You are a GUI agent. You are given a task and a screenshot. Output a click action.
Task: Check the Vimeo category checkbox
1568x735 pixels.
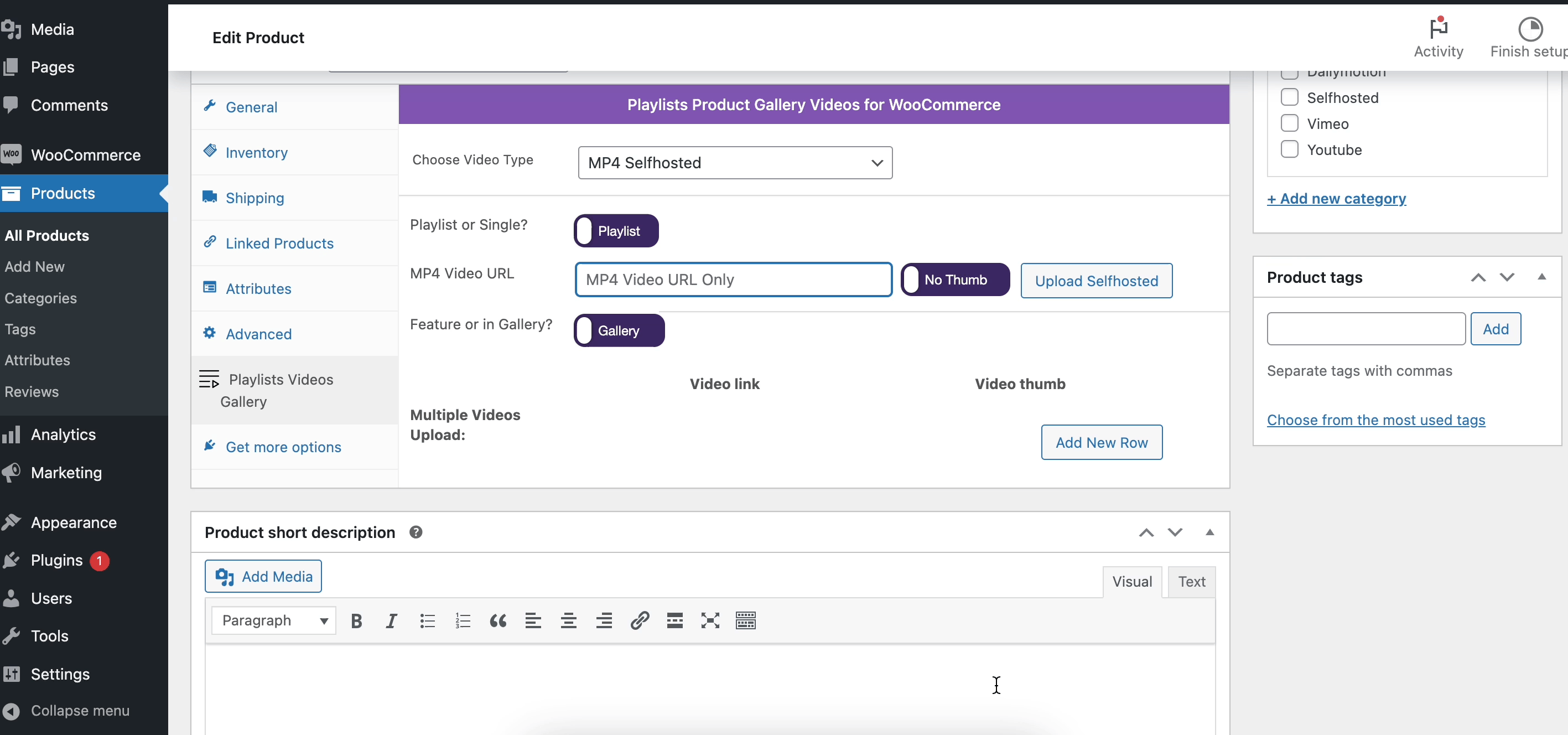1289,123
